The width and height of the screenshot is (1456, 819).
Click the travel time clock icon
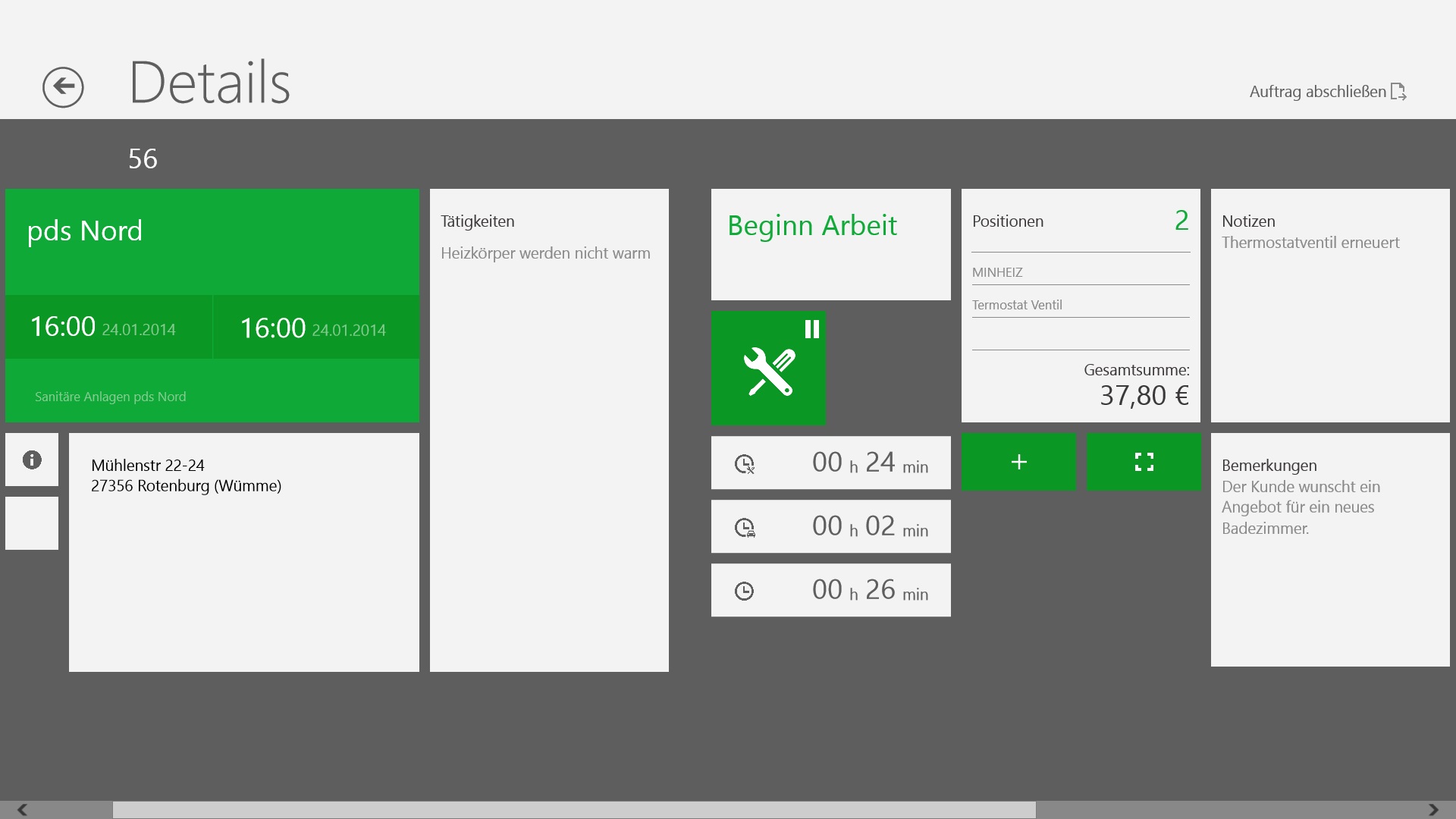(x=745, y=527)
